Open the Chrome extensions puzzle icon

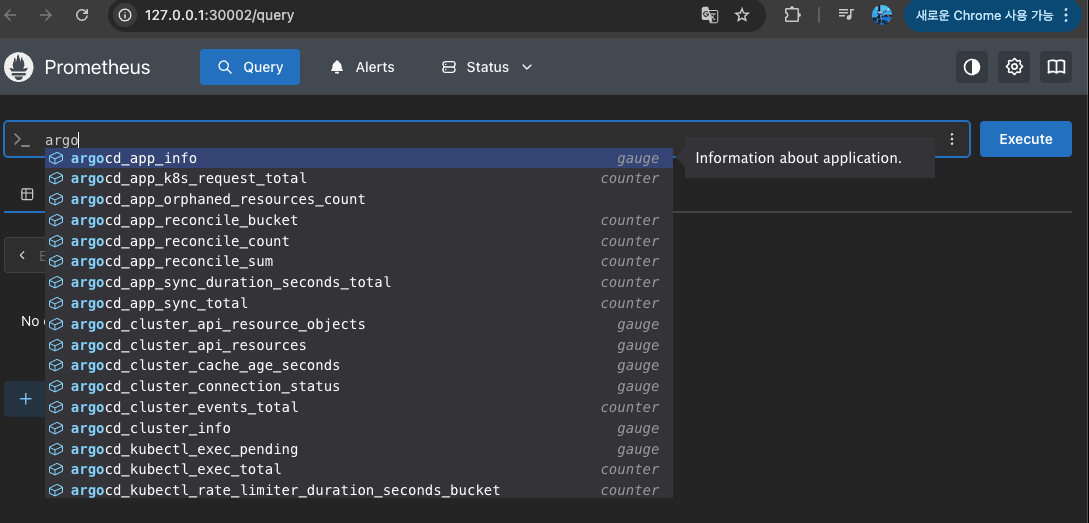[792, 15]
